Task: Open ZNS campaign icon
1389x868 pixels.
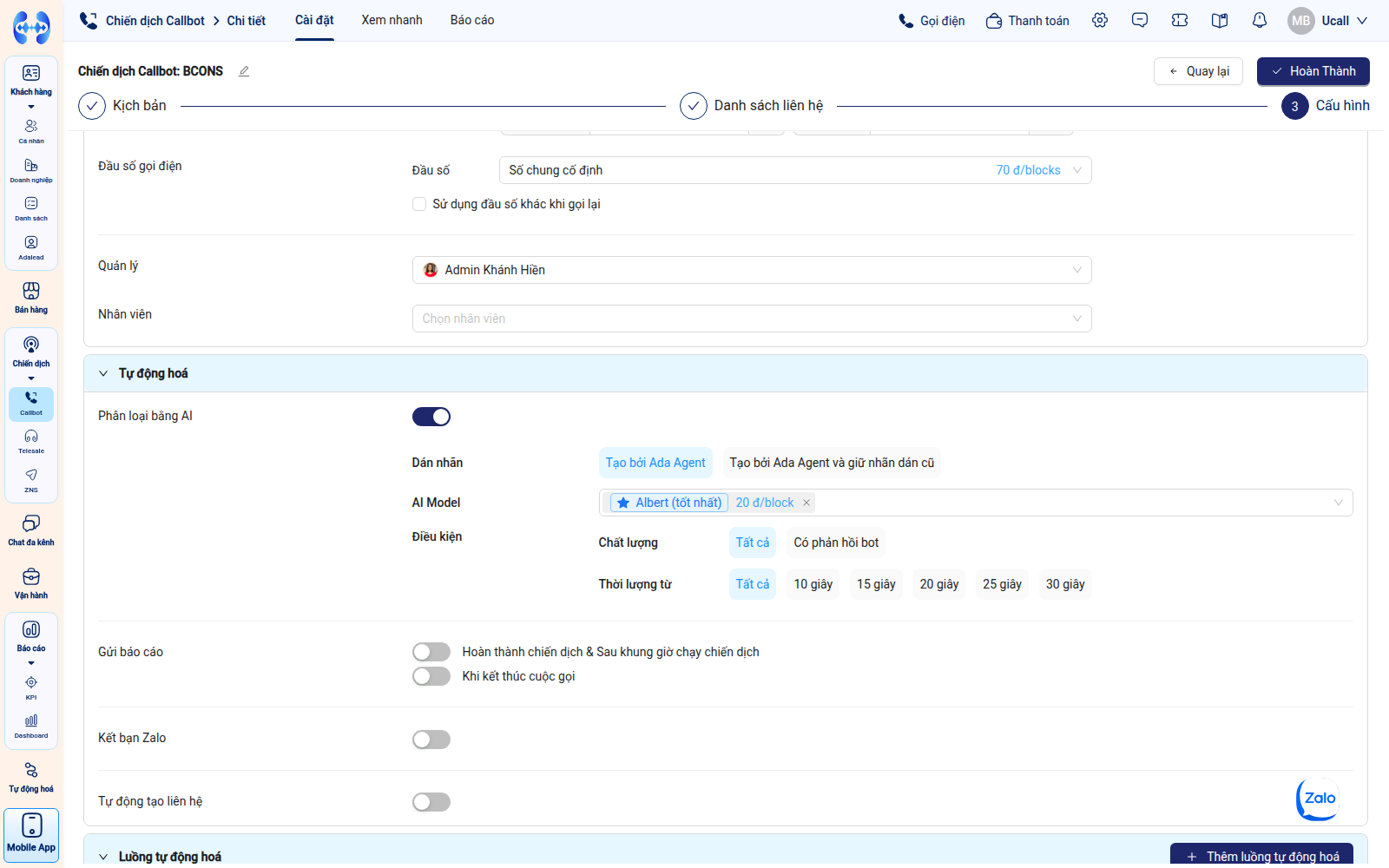Action: pyautogui.click(x=31, y=480)
